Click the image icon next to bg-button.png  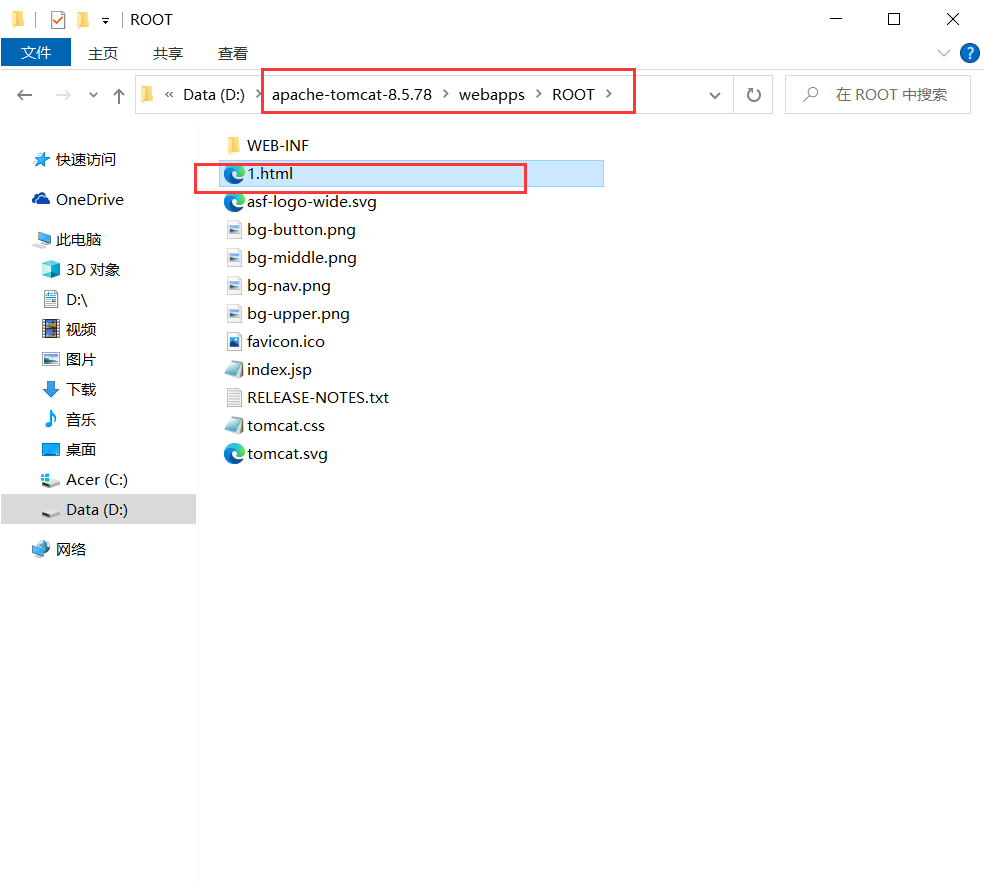(x=234, y=230)
